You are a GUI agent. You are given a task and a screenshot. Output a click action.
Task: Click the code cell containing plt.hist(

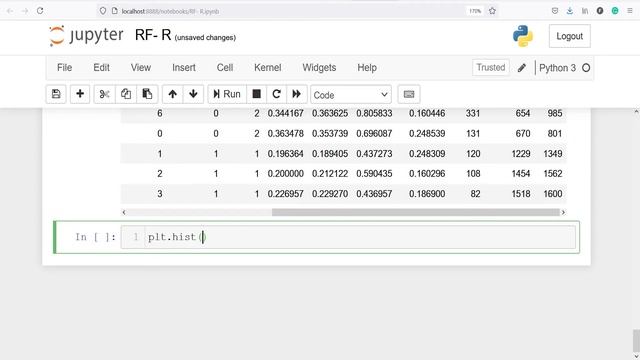[x=348, y=237]
